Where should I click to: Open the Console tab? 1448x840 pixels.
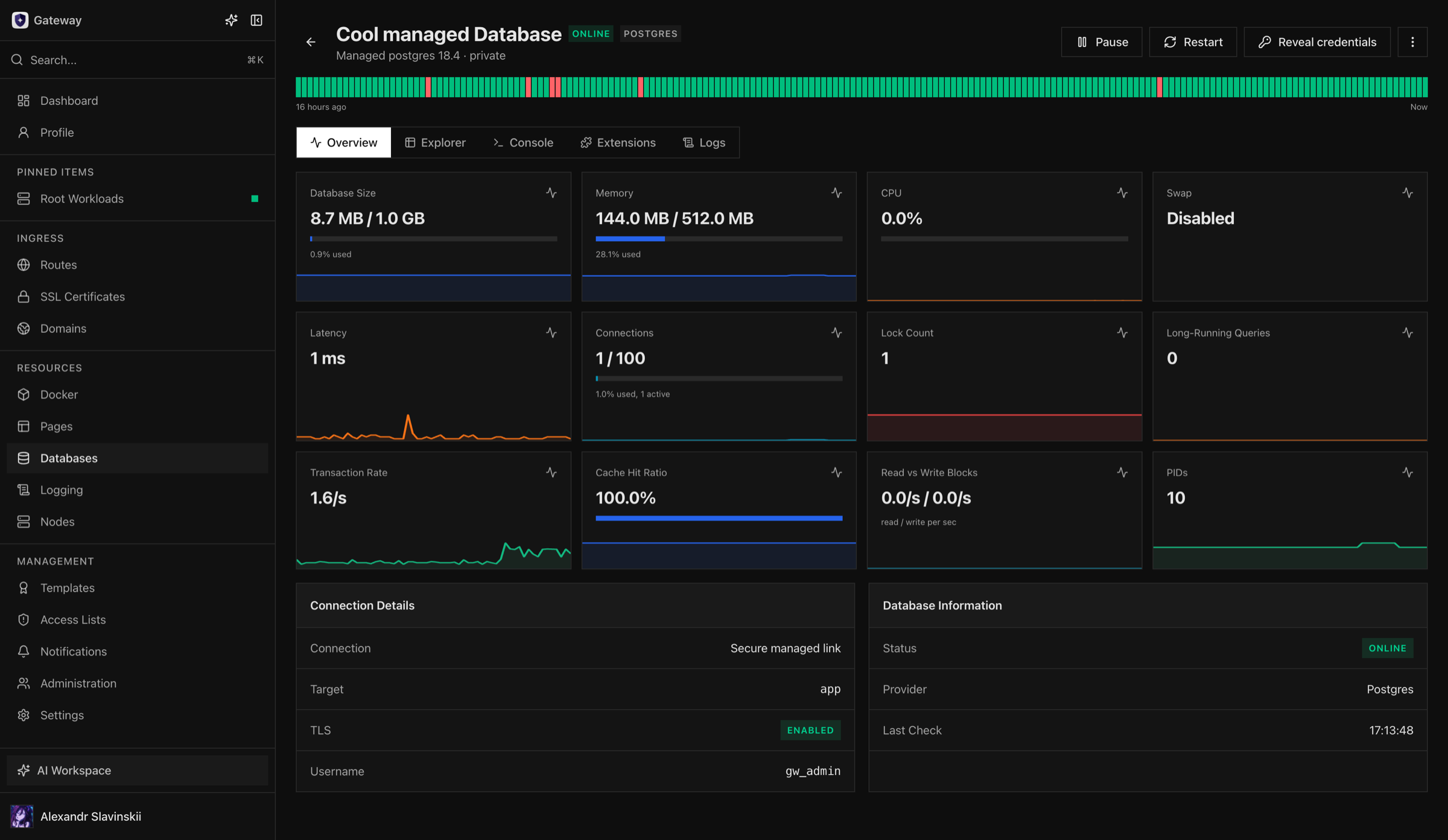coord(523,143)
